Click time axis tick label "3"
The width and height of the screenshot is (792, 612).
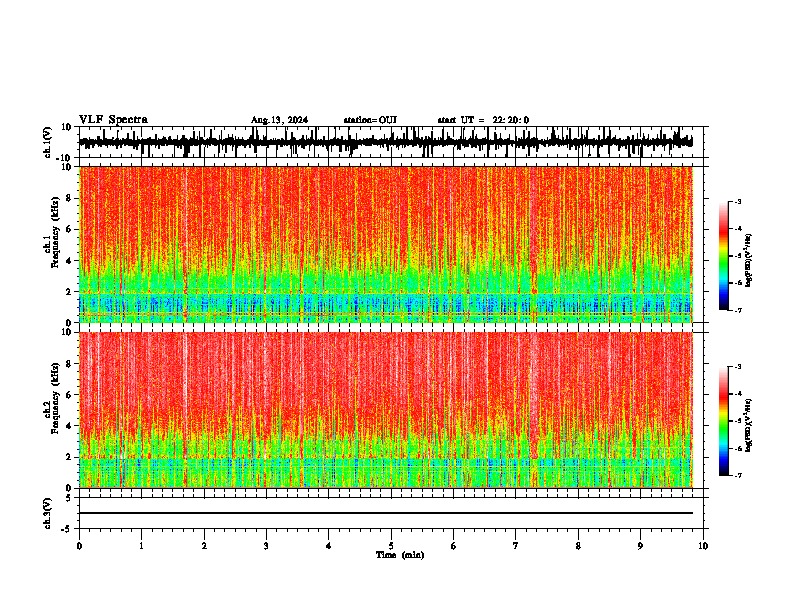pyautogui.click(x=266, y=546)
